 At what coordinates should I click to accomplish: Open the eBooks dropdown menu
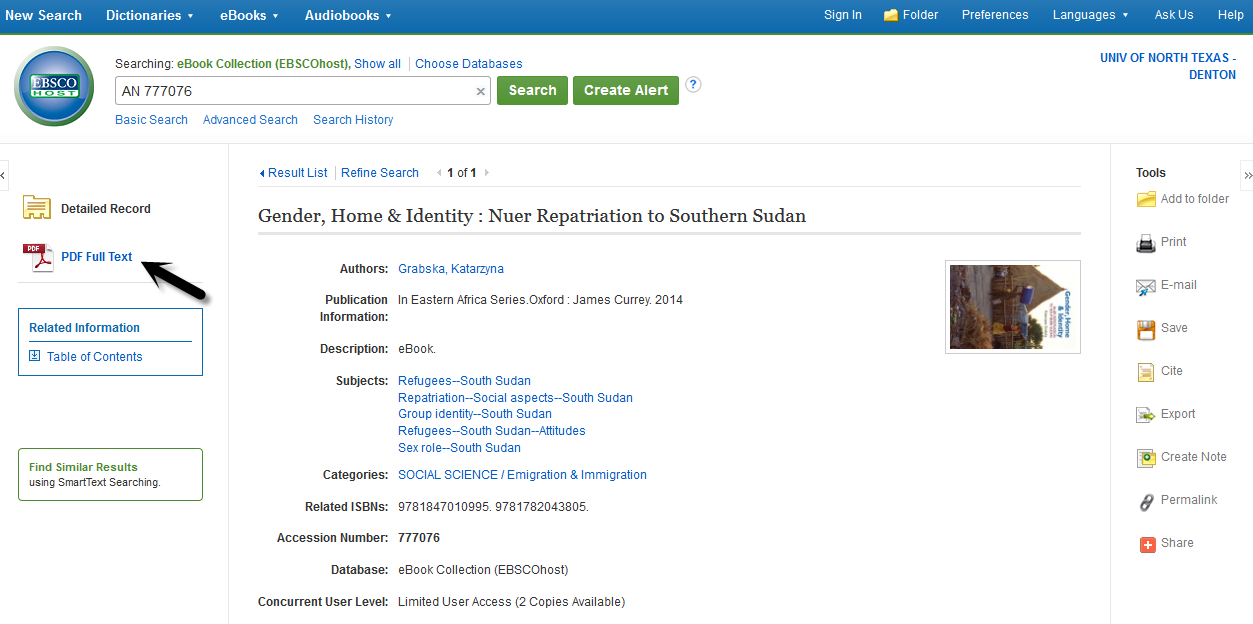tap(249, 15)
